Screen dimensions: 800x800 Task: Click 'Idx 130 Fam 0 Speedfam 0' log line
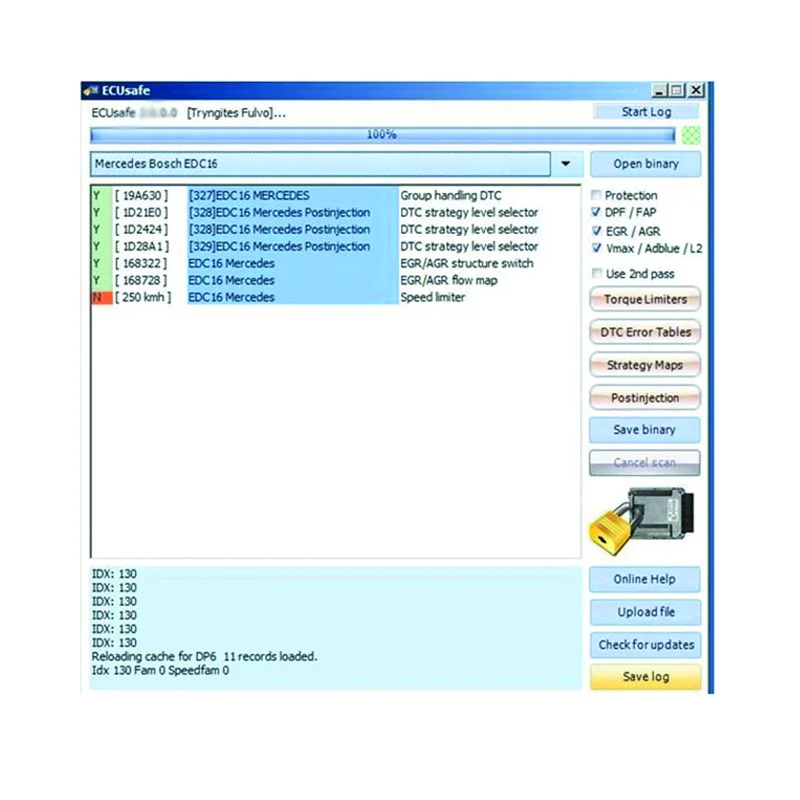pos(160,670)
